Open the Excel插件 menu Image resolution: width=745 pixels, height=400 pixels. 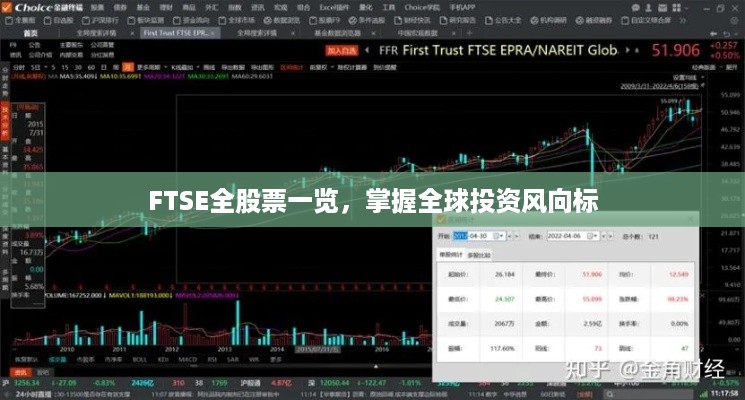[x=334, y=8]
